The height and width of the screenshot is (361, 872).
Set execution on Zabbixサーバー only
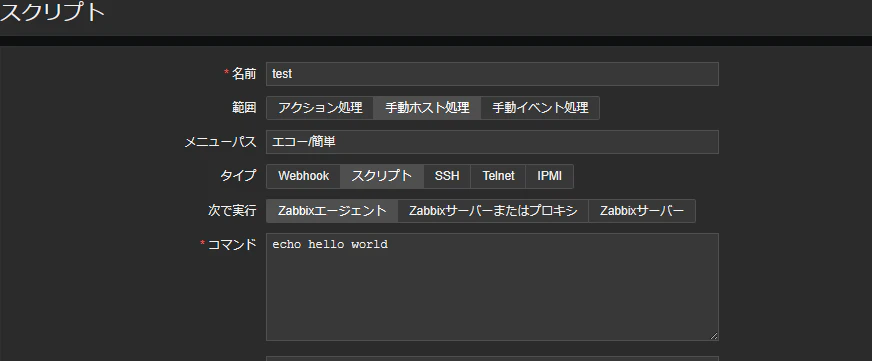coord(642,211)
